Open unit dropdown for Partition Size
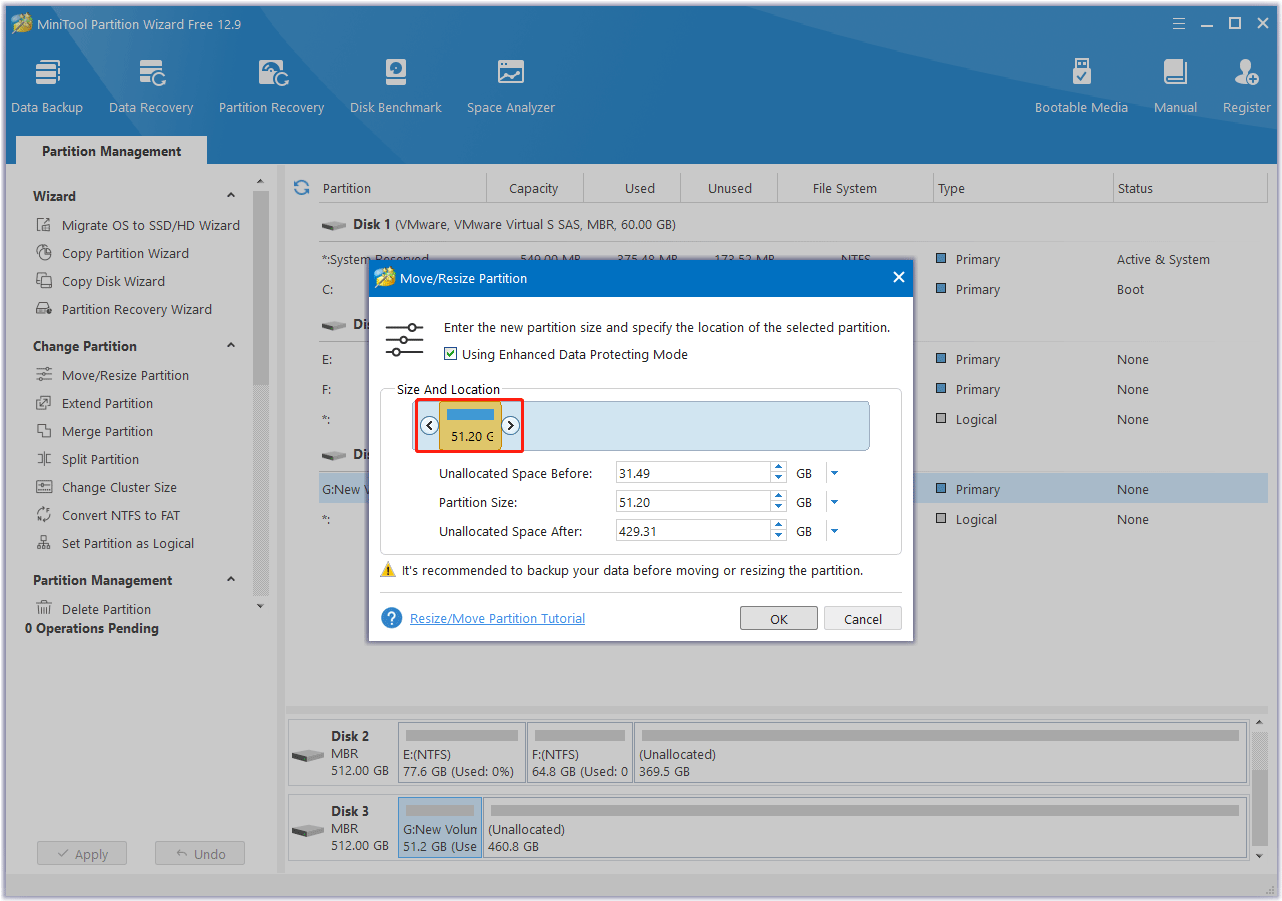The height and width of the screenshot is (901, 1282). (834, 502)
